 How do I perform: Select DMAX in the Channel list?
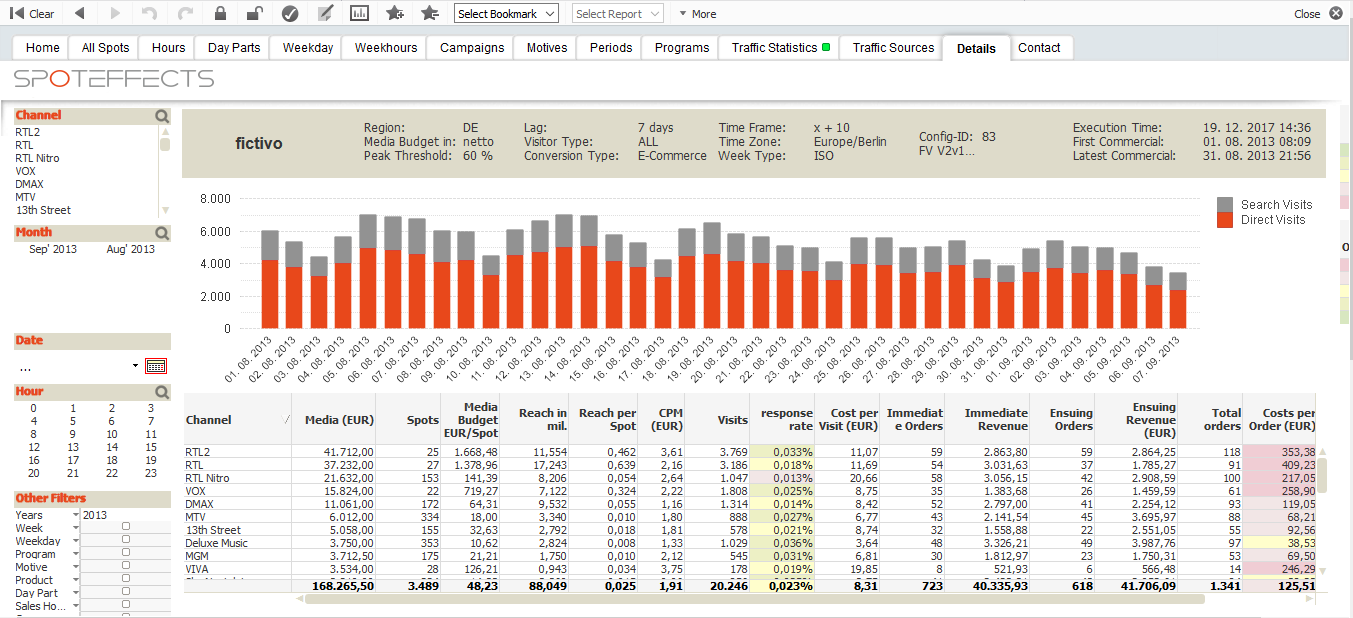point(29,184)
